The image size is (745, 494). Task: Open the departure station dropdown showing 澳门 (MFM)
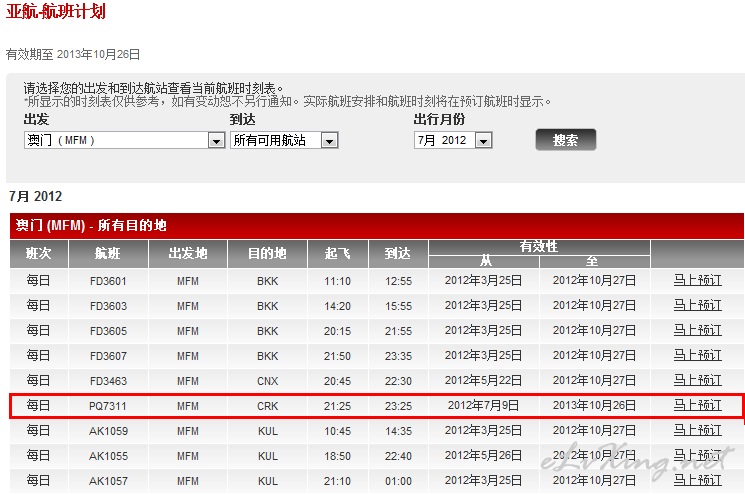pyautogui.click(x=124, y=140)
